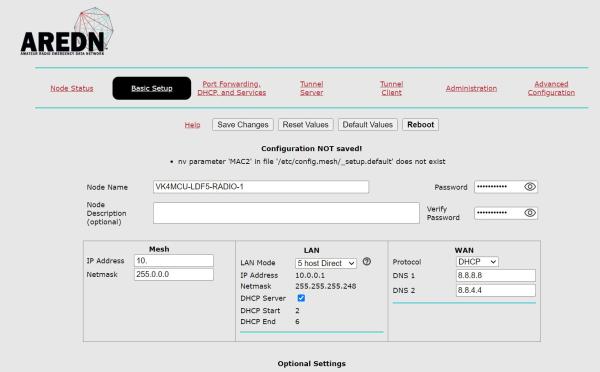The height and width of the screenshot is (372, 600).
Task: Click the DNS 2 field
Action: pyautogui.click(x=496, y=290)
